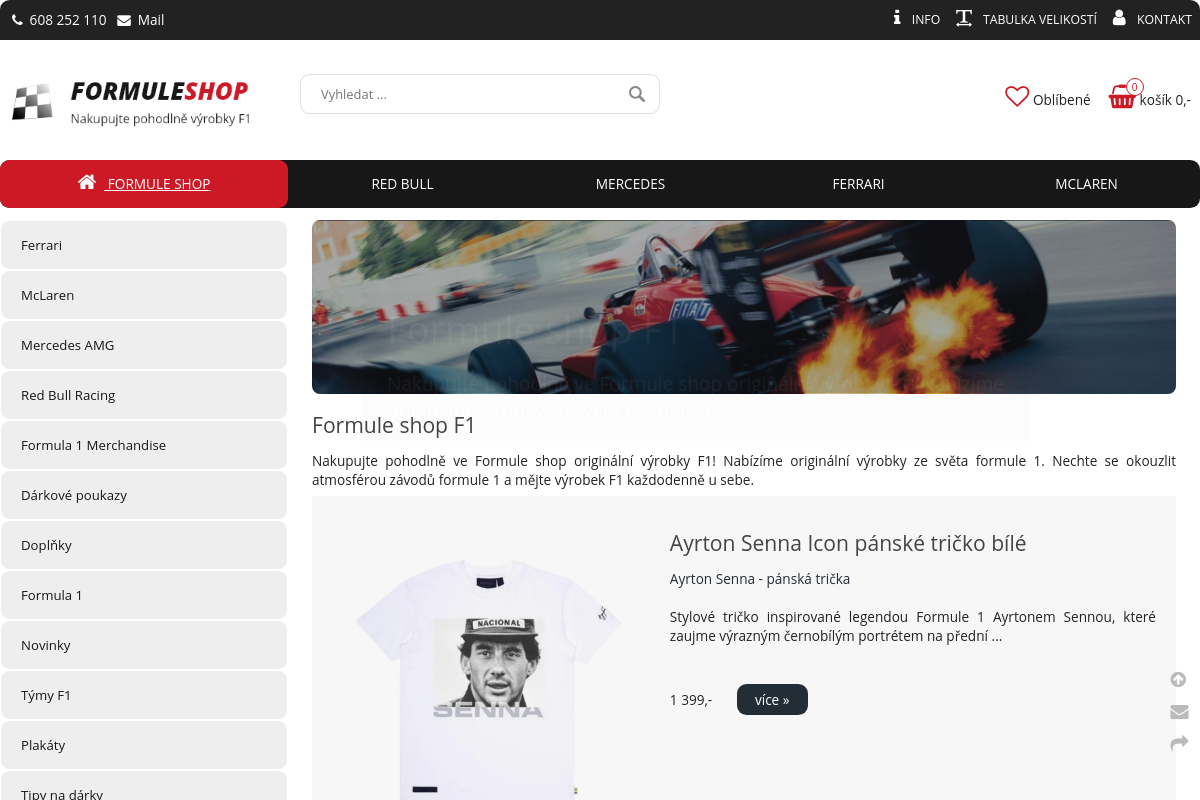Click Ayrton Senna - pánská trička link
This screenshot has height=800, width=1200.
pyautogui.click(x=760, y=579)
